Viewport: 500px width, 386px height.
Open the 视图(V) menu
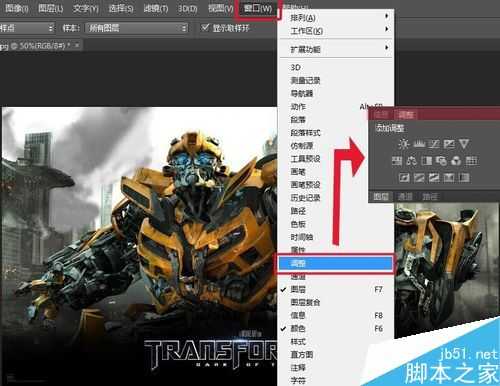click(220, 8)
